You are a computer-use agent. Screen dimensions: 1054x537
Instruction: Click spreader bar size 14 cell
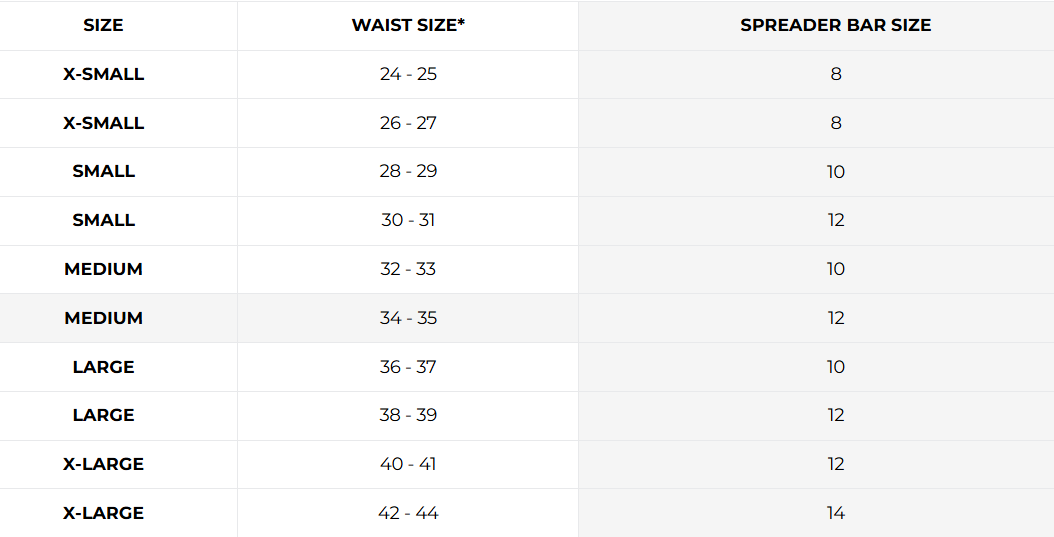coord(835,513)
